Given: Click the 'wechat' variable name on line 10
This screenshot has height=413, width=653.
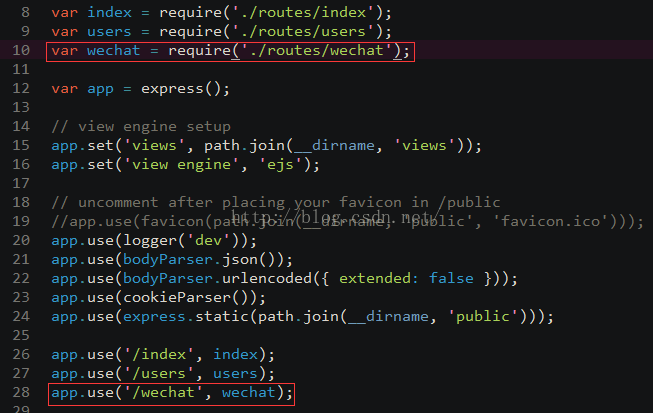Looking at the screenshot, I should pyautogui.click(x=113, y=51).
